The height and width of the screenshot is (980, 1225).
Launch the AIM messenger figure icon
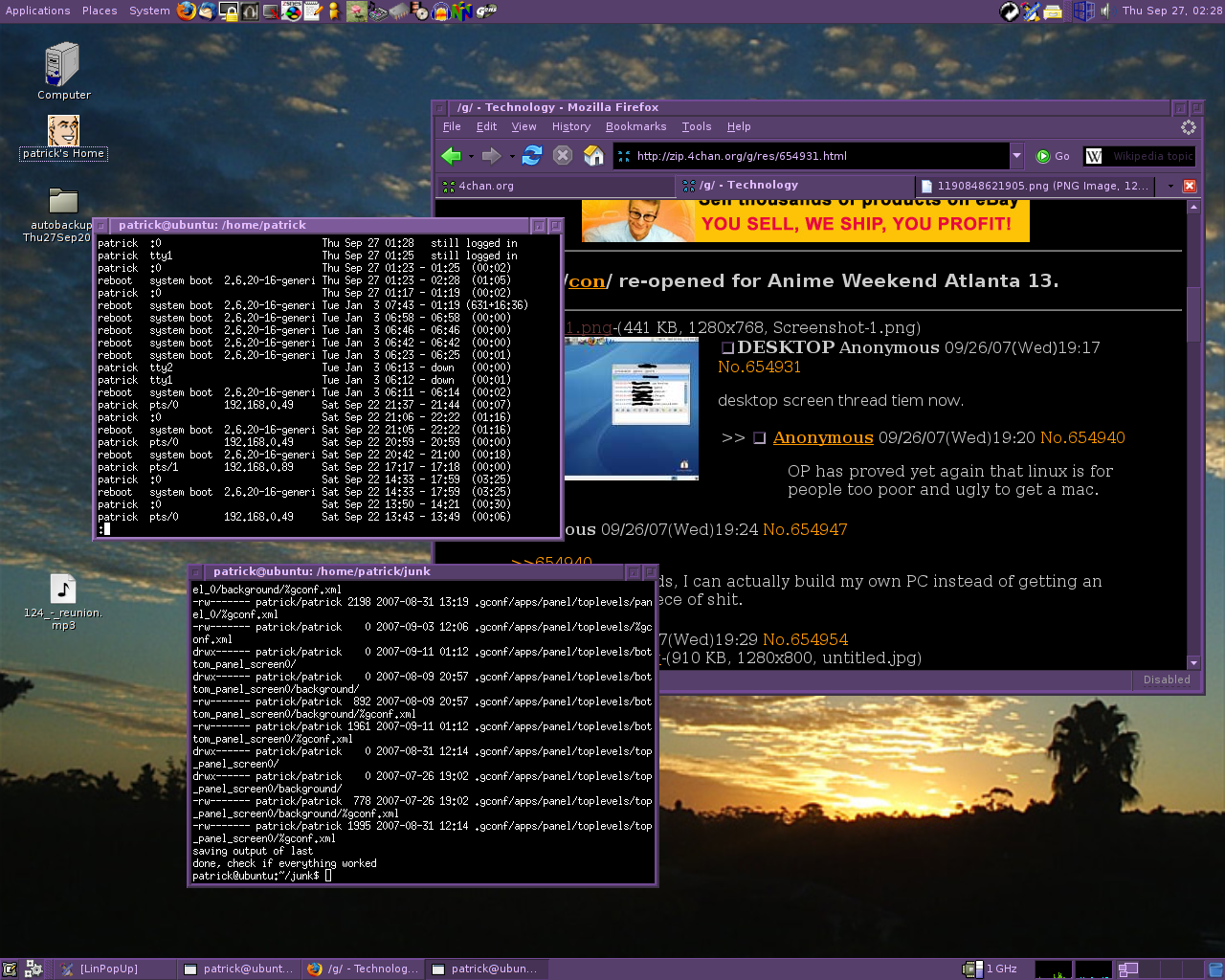333,11
